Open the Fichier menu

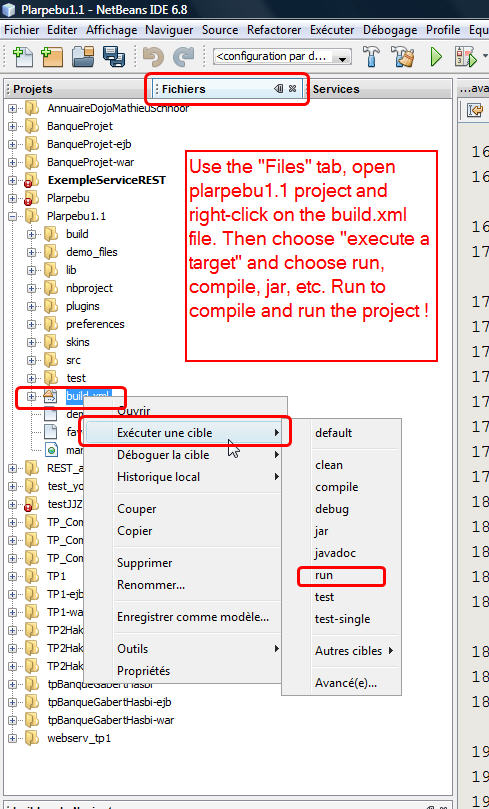click(22, 30)
